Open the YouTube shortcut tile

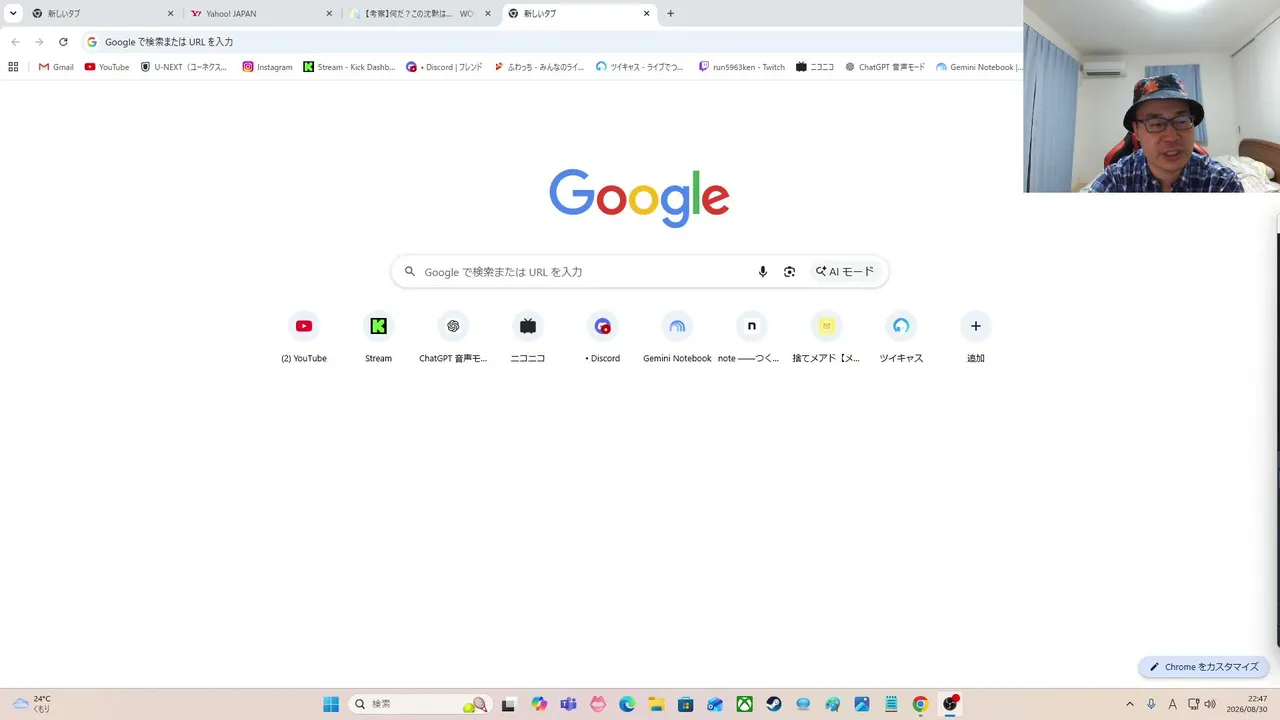[x=304, y=338]
